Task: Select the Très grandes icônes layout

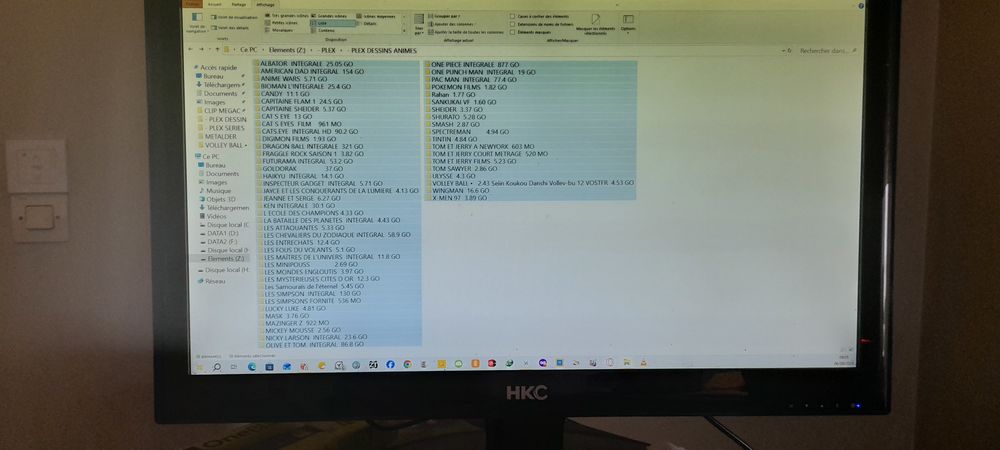Action: tap(286, 15)
